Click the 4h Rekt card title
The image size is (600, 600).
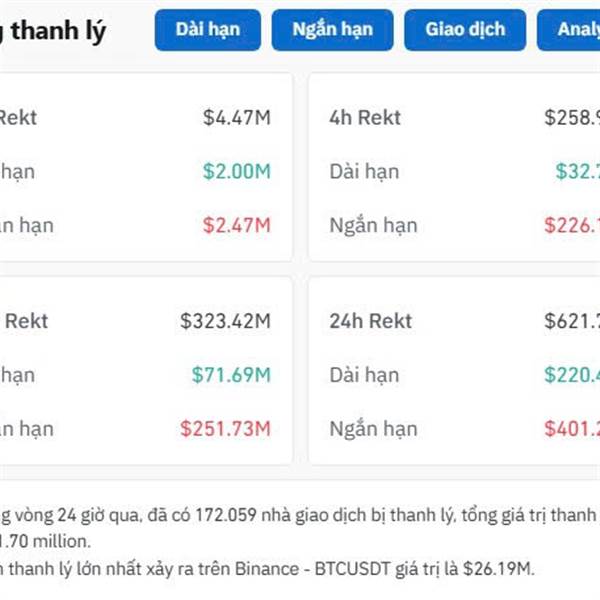(364, 118)
